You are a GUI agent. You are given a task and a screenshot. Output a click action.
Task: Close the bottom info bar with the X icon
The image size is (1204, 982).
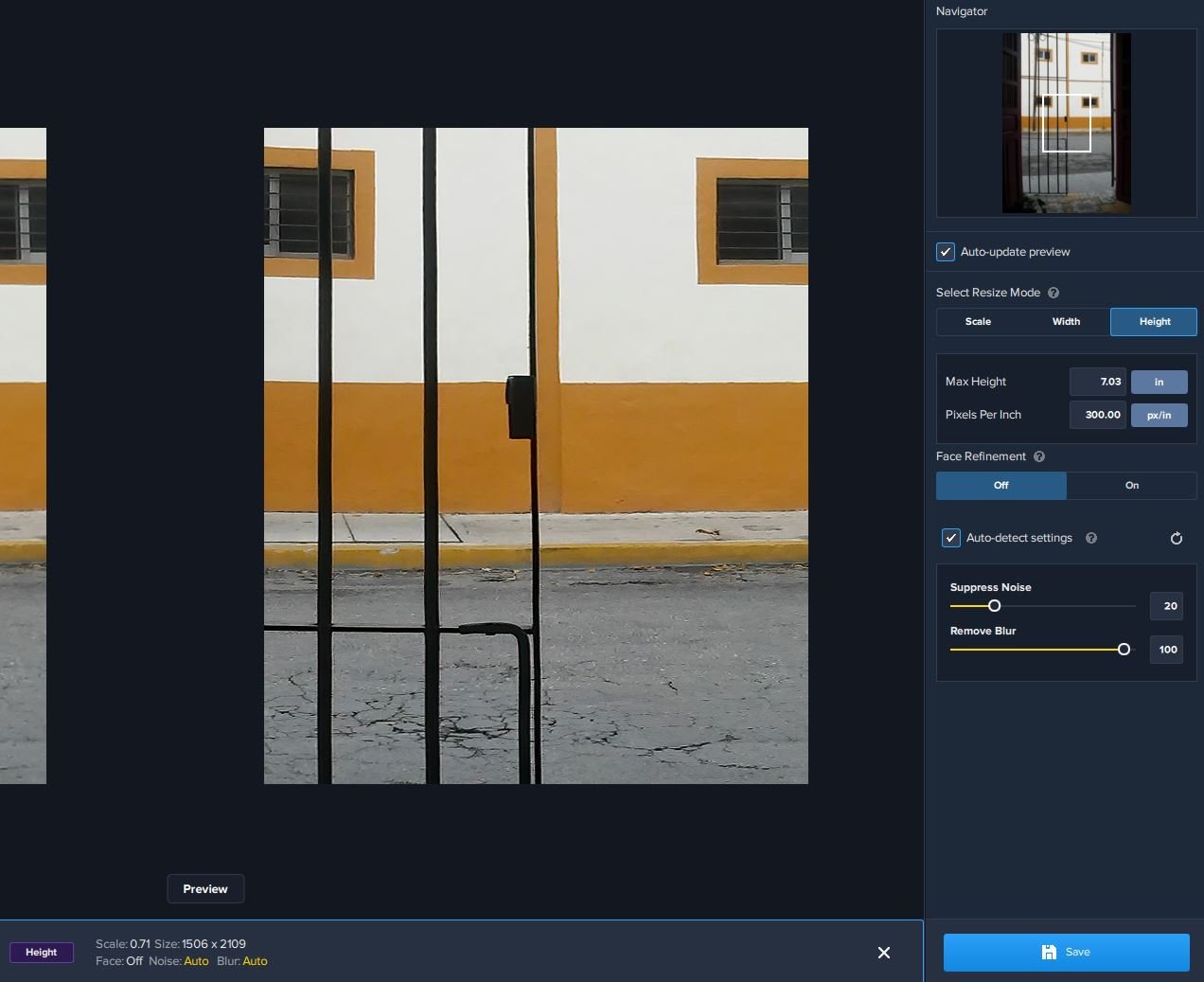click(884, 953)
